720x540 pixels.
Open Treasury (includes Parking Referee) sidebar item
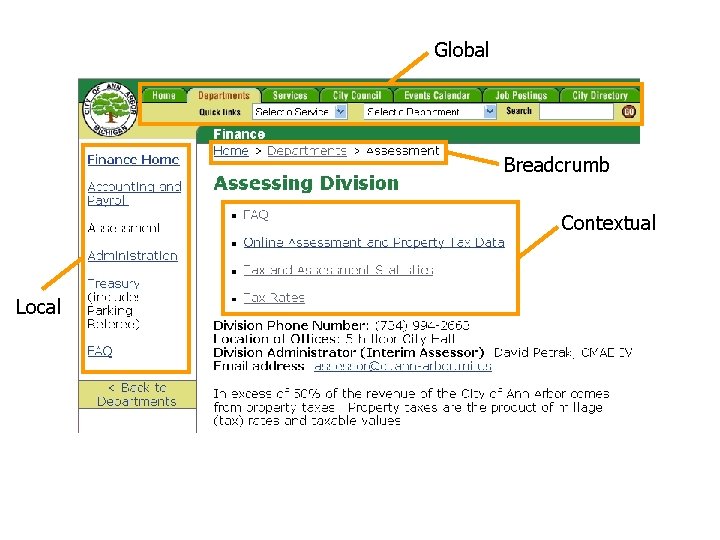click(113, 304)
